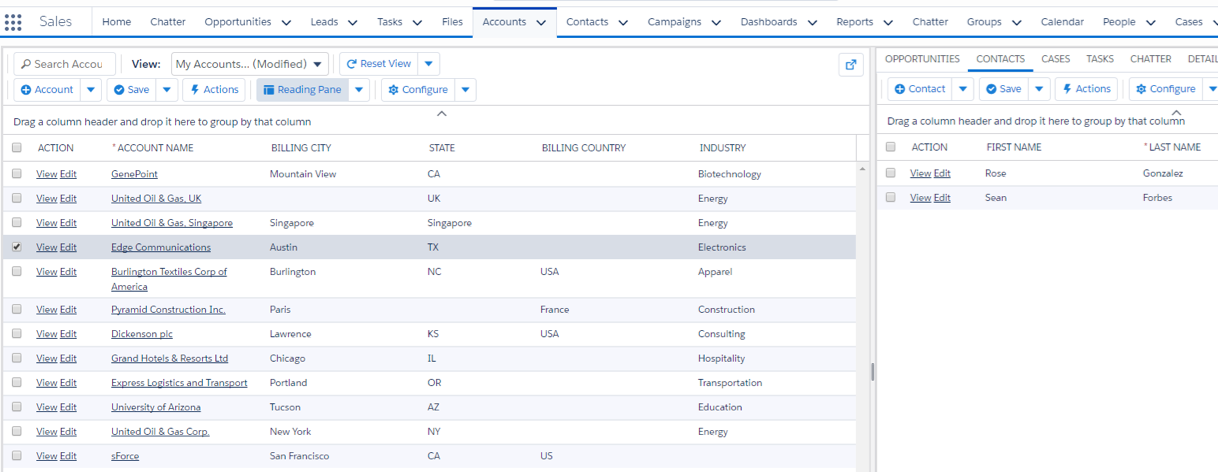
Task: Expand the Reset View dropdown arrow
Action: 429,64
